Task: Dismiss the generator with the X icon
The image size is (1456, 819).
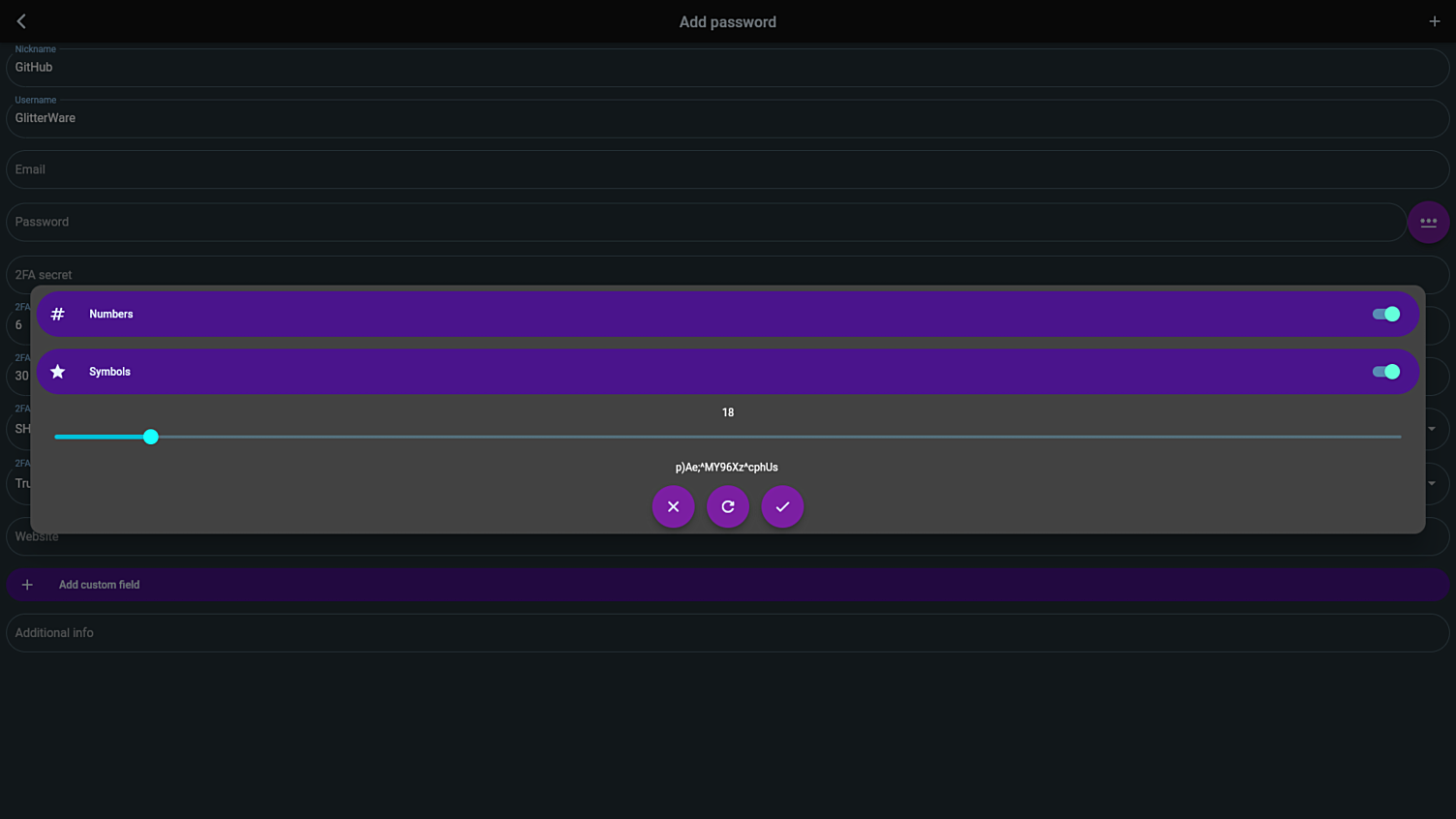Action: click(x=674, y=506)
